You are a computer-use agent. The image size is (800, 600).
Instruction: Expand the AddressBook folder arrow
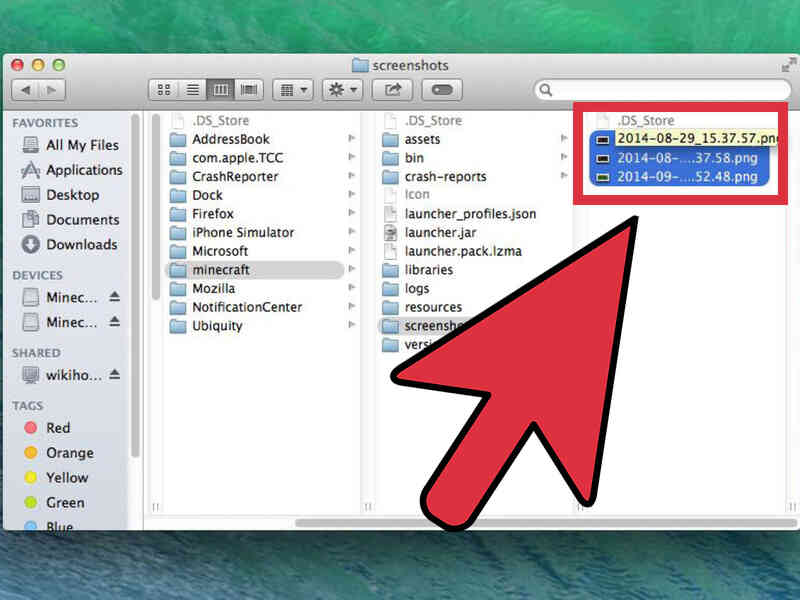click(352, 138)
